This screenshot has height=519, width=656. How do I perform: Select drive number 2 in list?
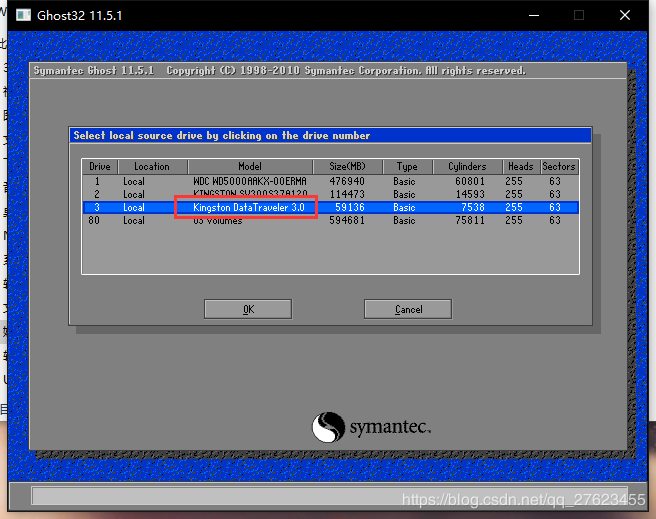(97, 194)
